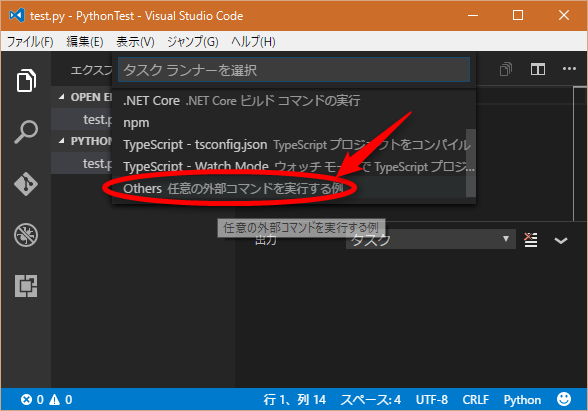Open the Explorer view in activity bar
Viewport: 588px width, 411px height.
(x=26, y=80)
